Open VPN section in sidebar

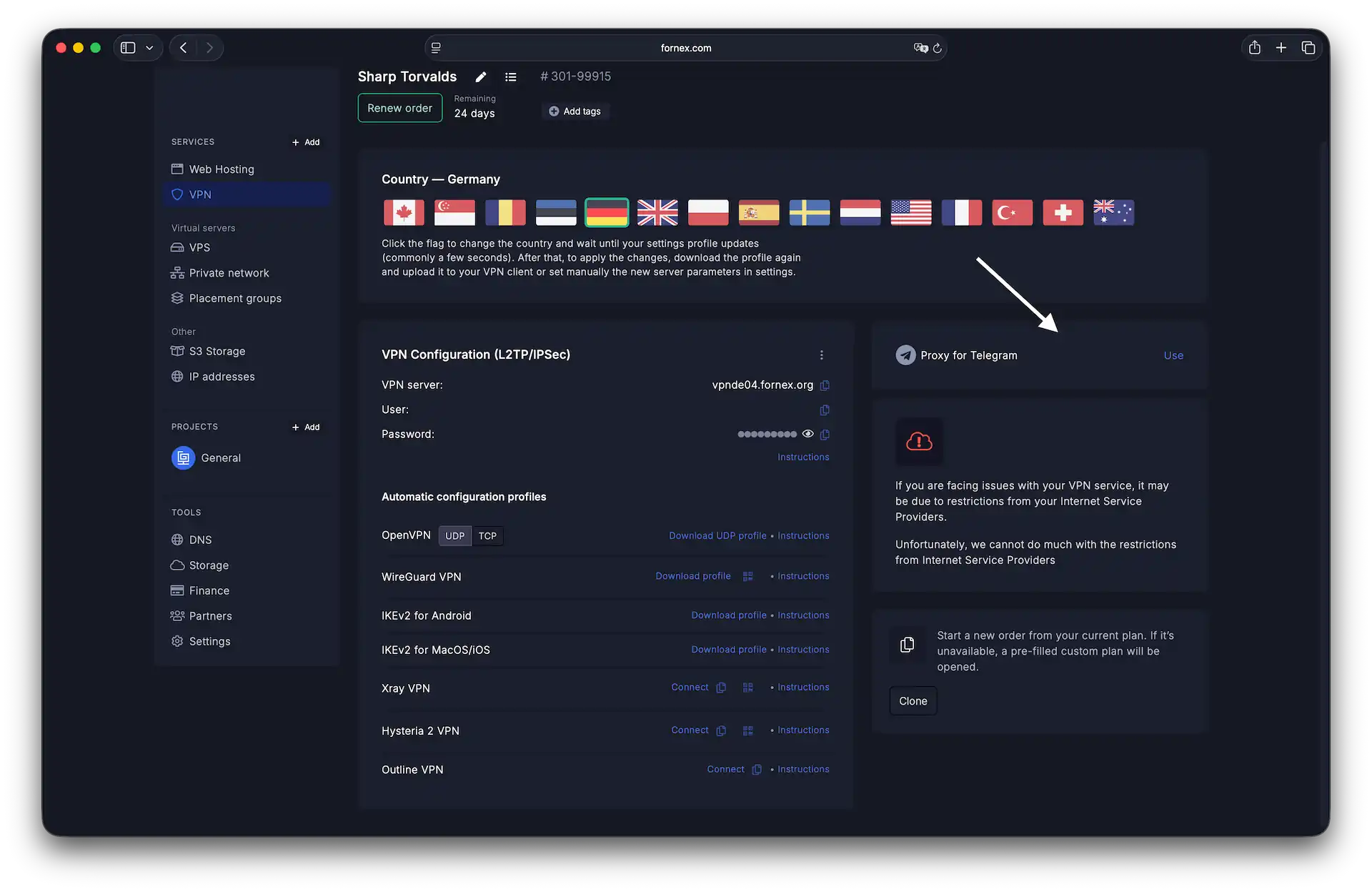pos(247,194)
